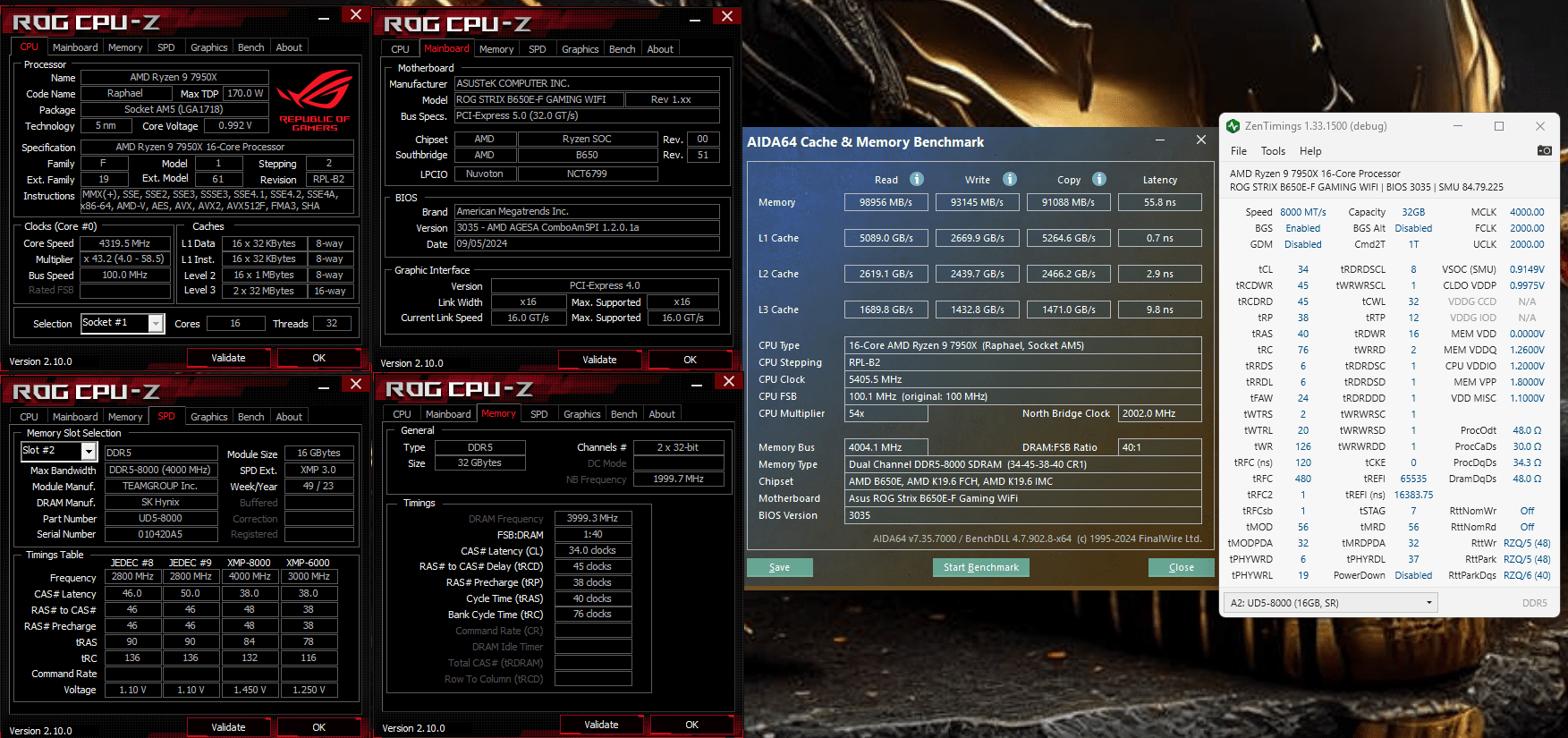Click the DRAM Frequency value 3999.3 MHz

click(592, 518)
